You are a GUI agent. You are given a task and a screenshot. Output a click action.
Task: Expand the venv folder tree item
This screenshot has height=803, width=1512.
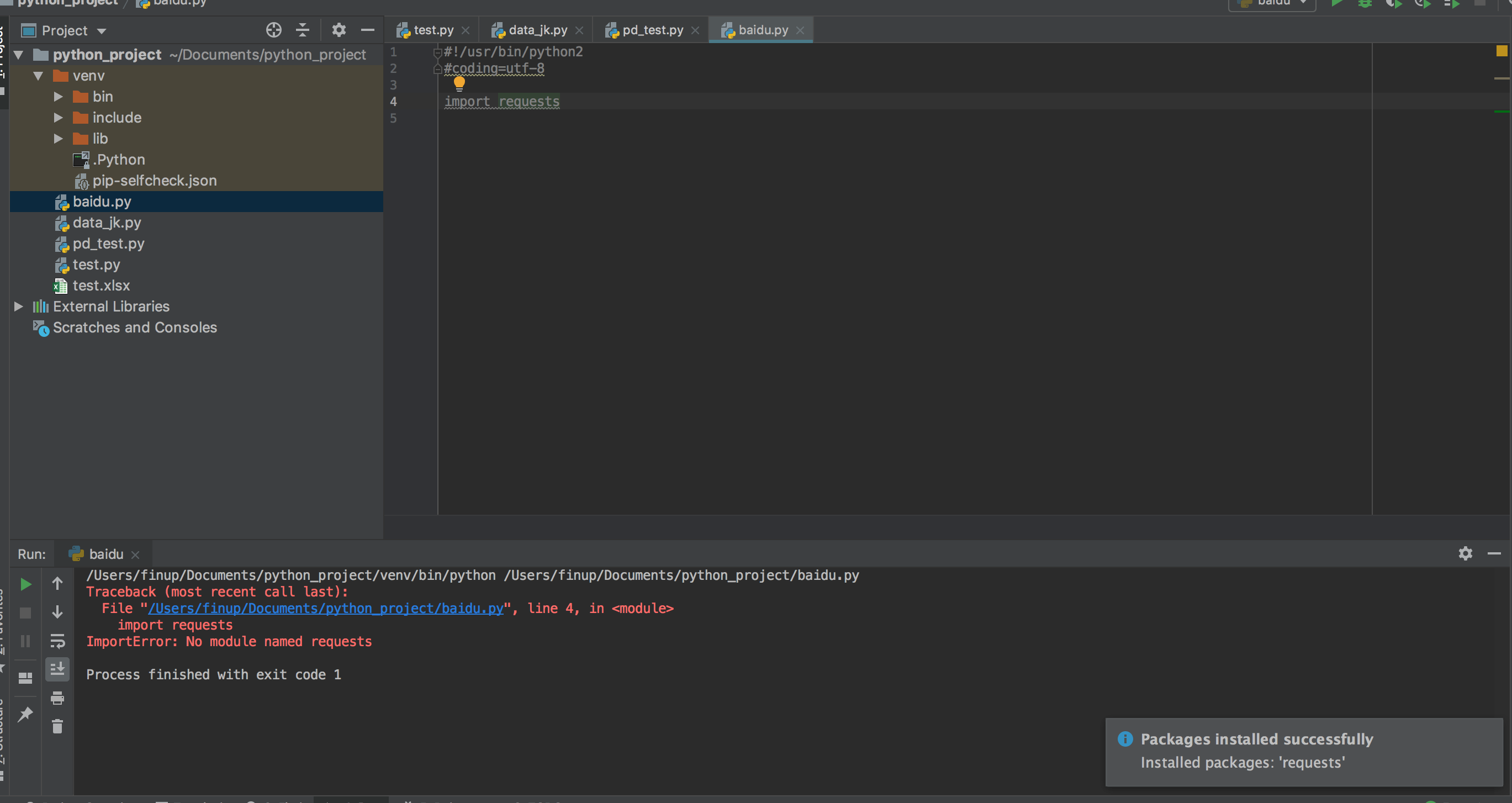39,75
